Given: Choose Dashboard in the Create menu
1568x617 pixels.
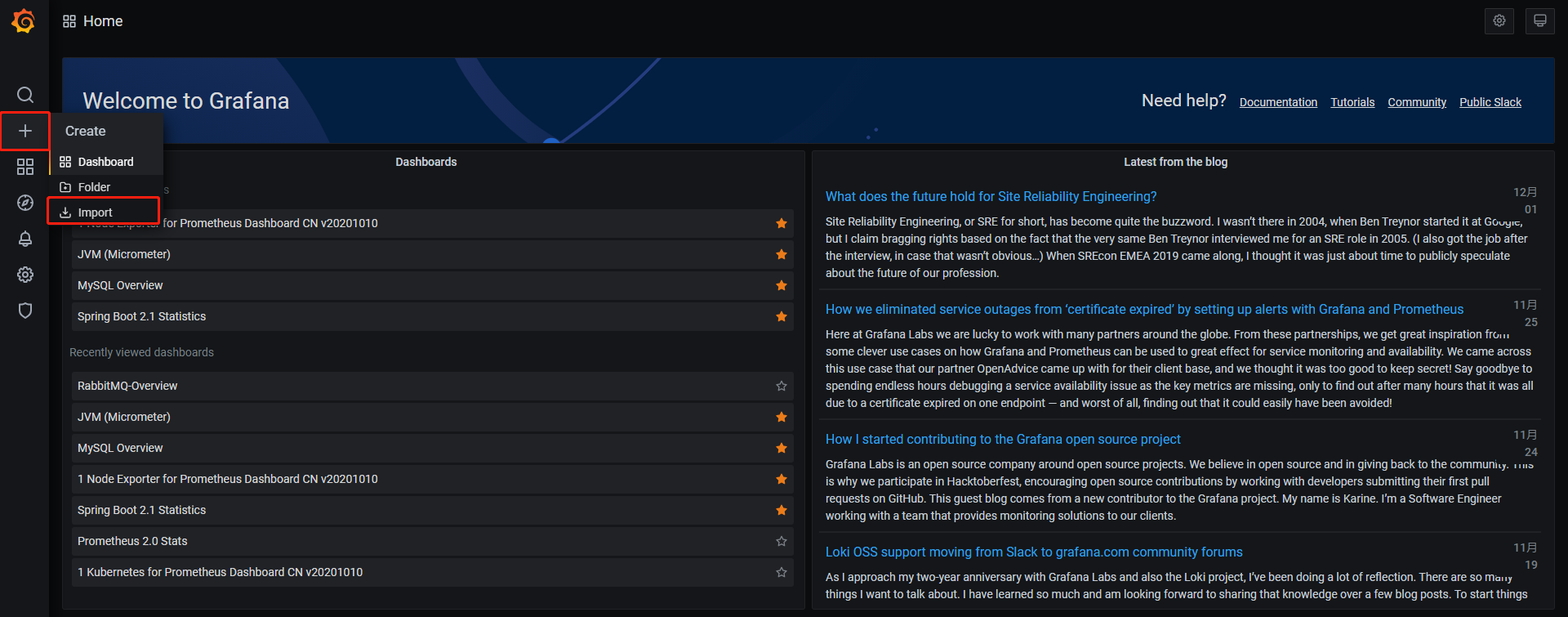Looking at the screenshot, I should click(105, 162).
